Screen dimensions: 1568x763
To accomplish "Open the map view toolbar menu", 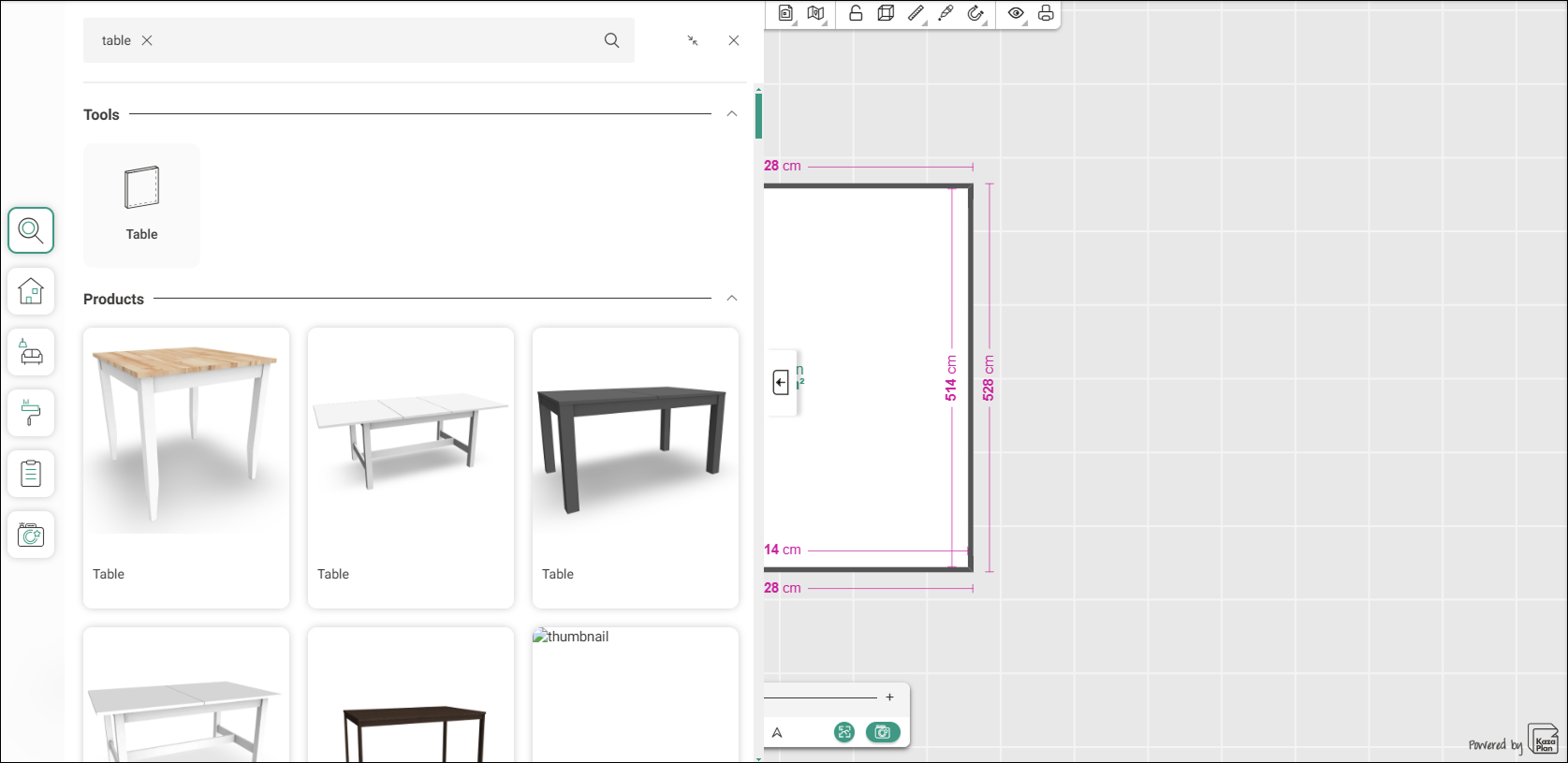I will (816, 13).
